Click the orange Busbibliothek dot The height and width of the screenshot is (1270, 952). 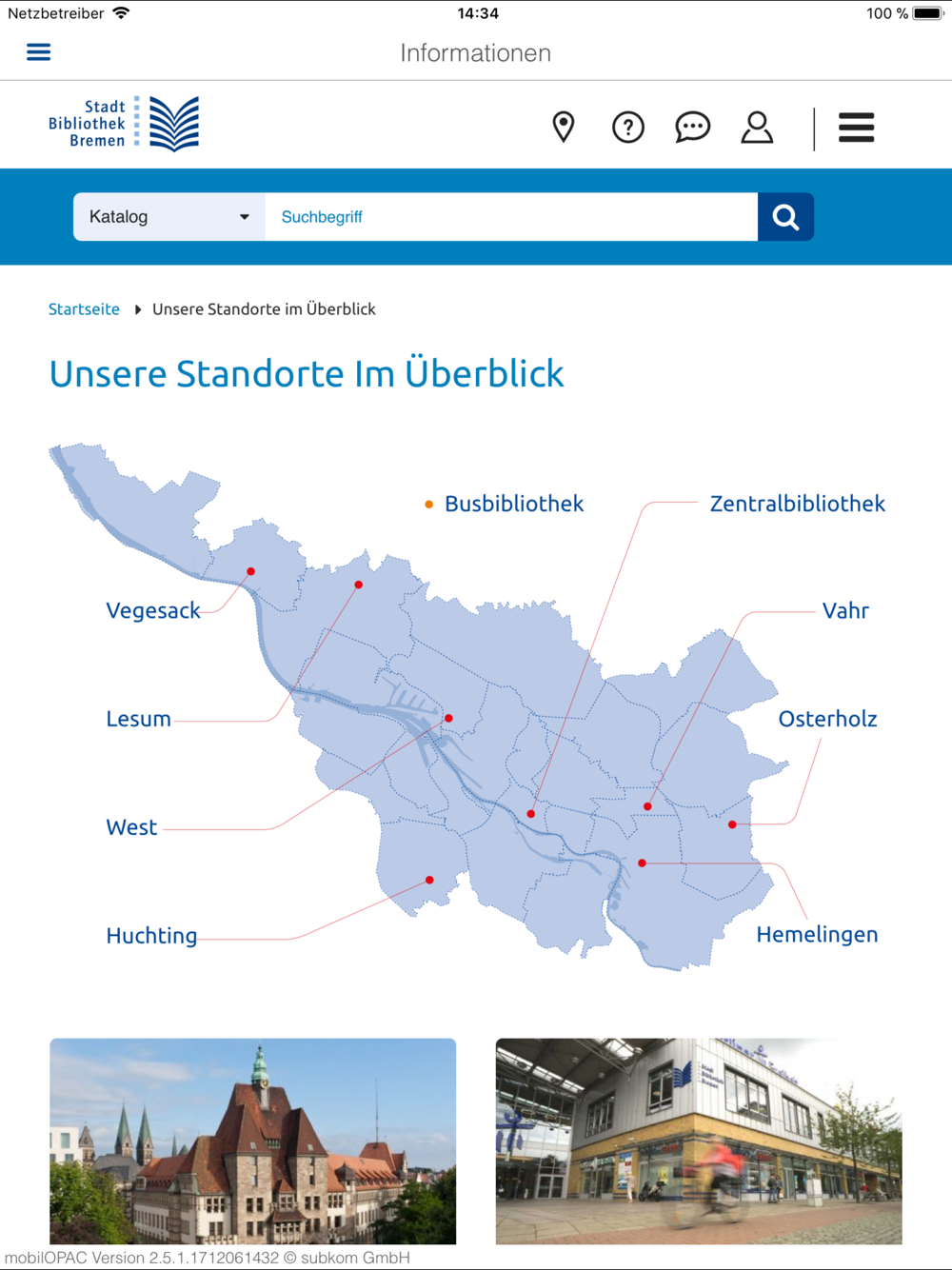(428, 504)
